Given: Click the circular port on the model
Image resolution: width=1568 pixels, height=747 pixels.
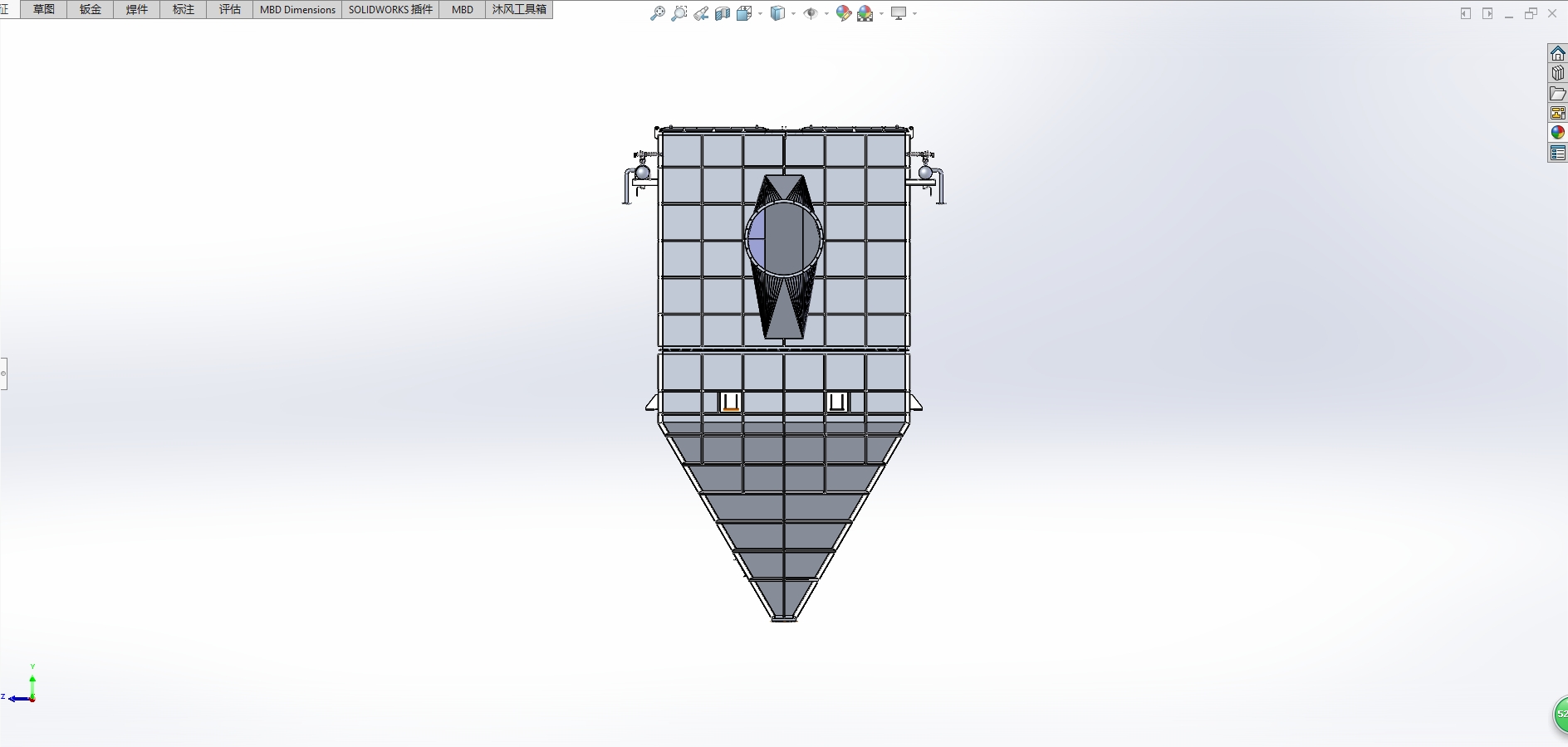Looking at the screenshot, I should (784, 239).
